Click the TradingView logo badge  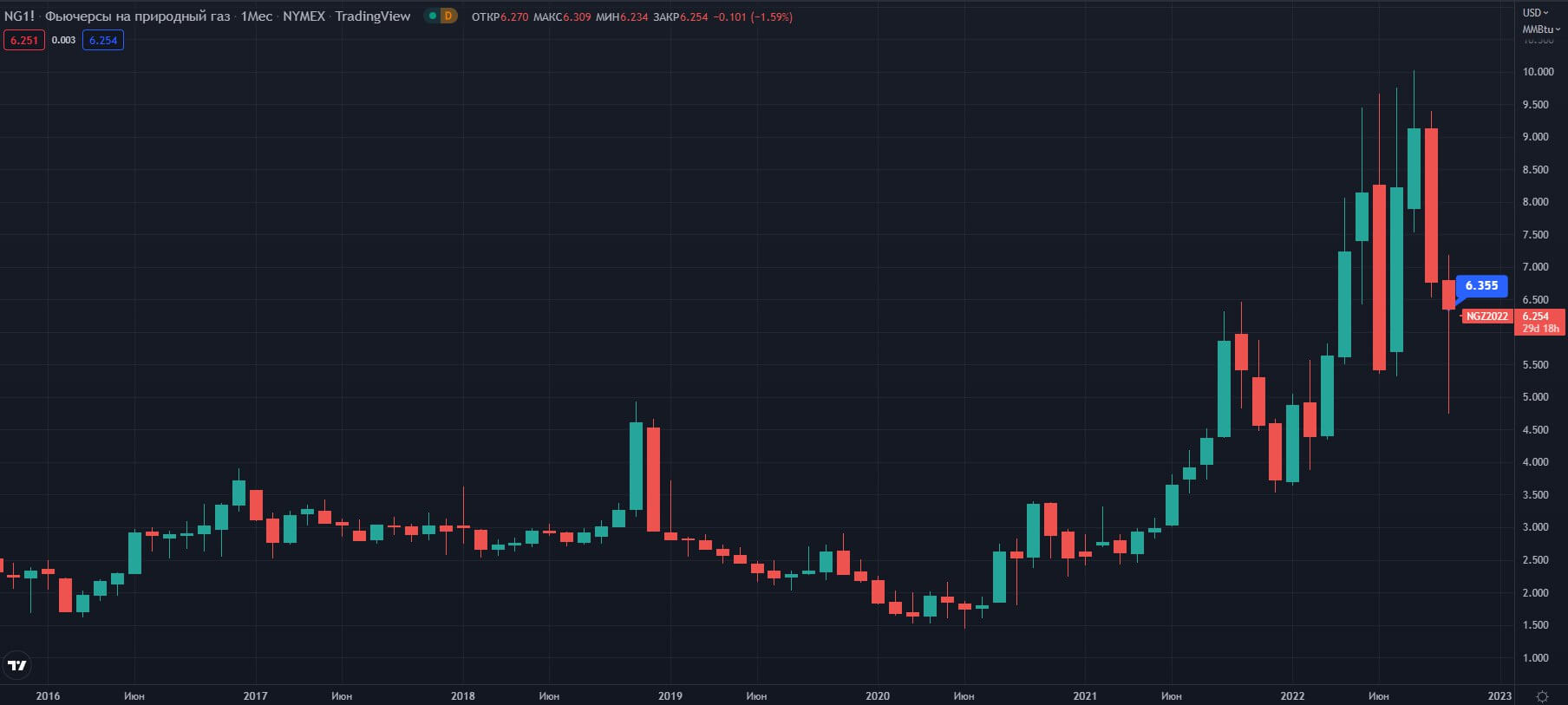click(16, 665)
